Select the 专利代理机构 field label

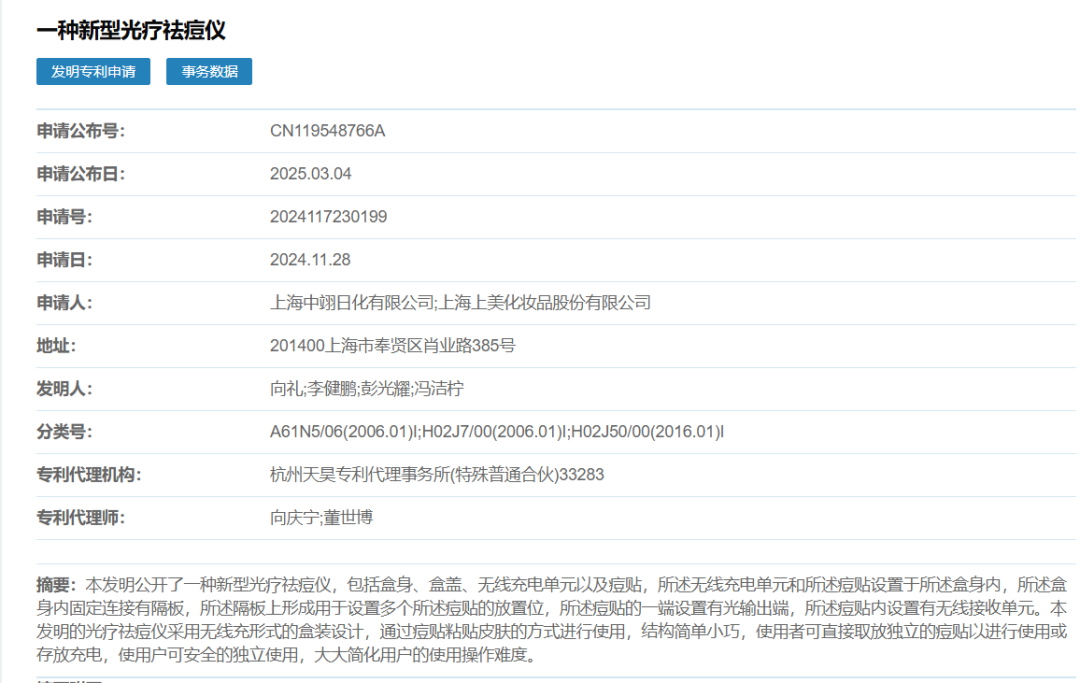point(89,474)
